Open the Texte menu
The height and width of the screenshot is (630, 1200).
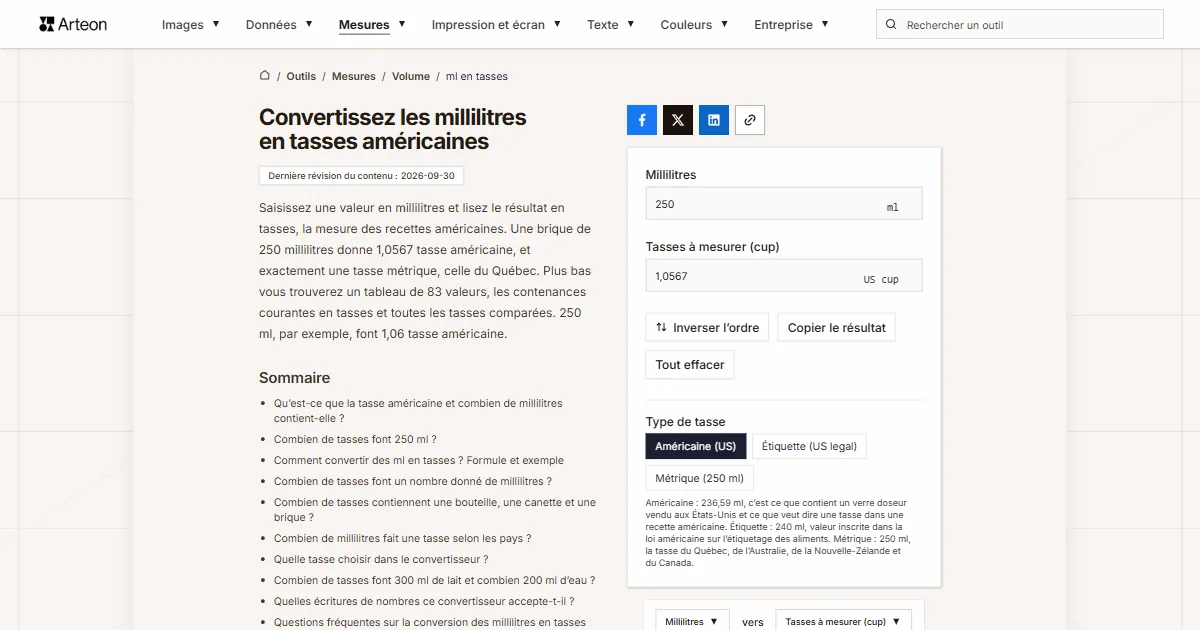pos(611,25)
